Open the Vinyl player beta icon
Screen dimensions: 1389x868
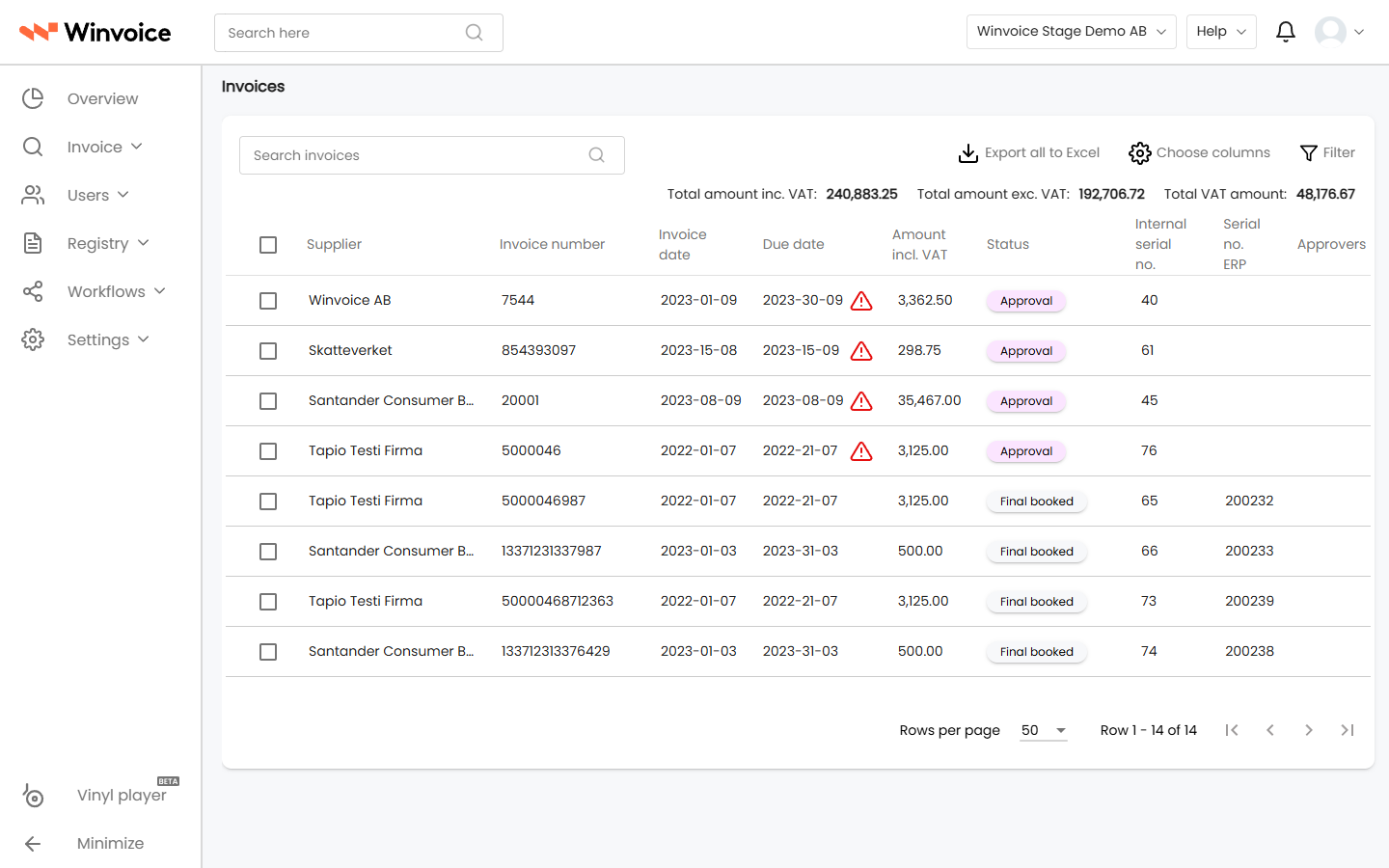[x=33, y=796]
